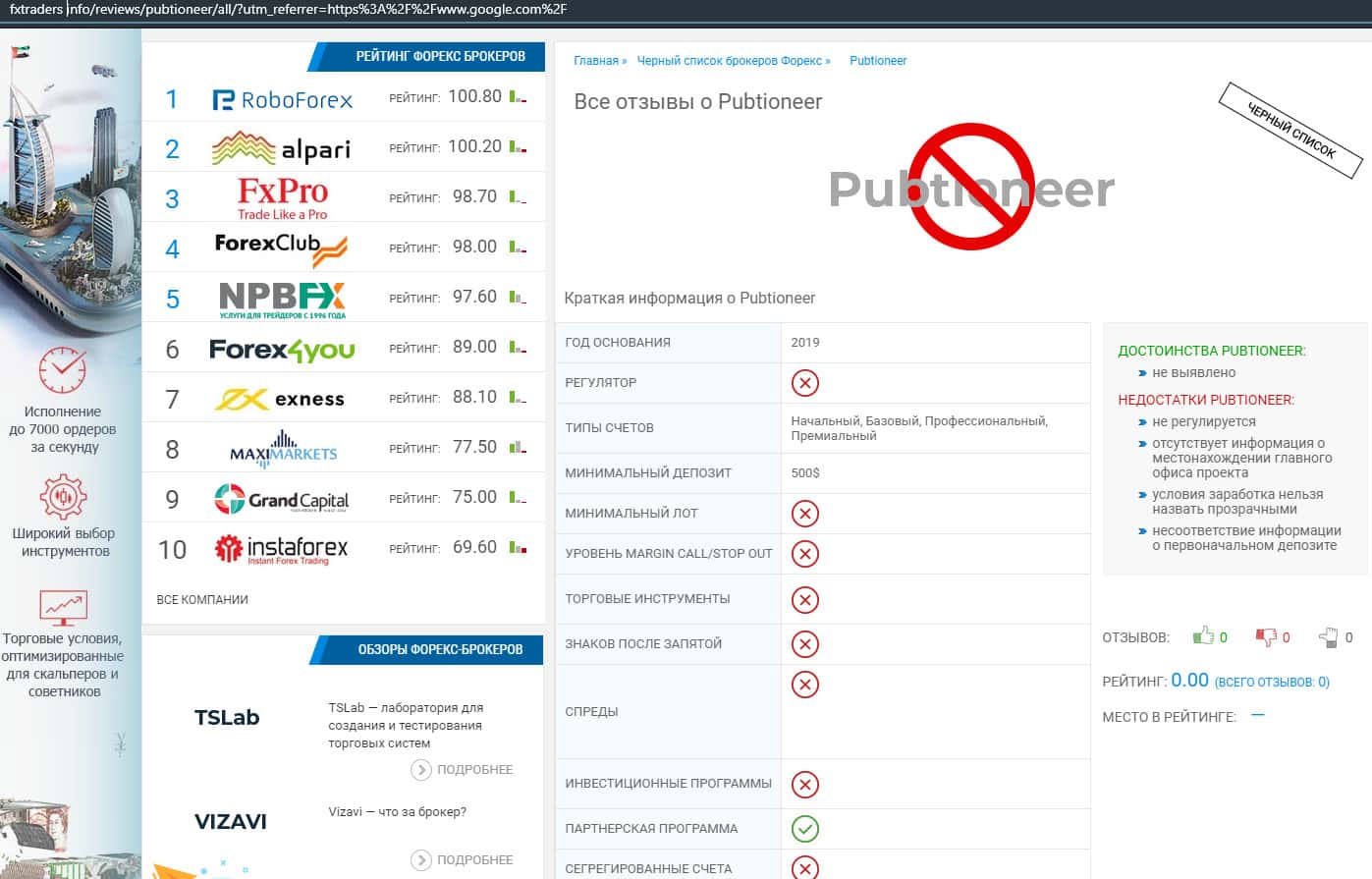Click the red cross in Спреды row
This screenshot has height=879, width=1372.
[x=805, y=685]
